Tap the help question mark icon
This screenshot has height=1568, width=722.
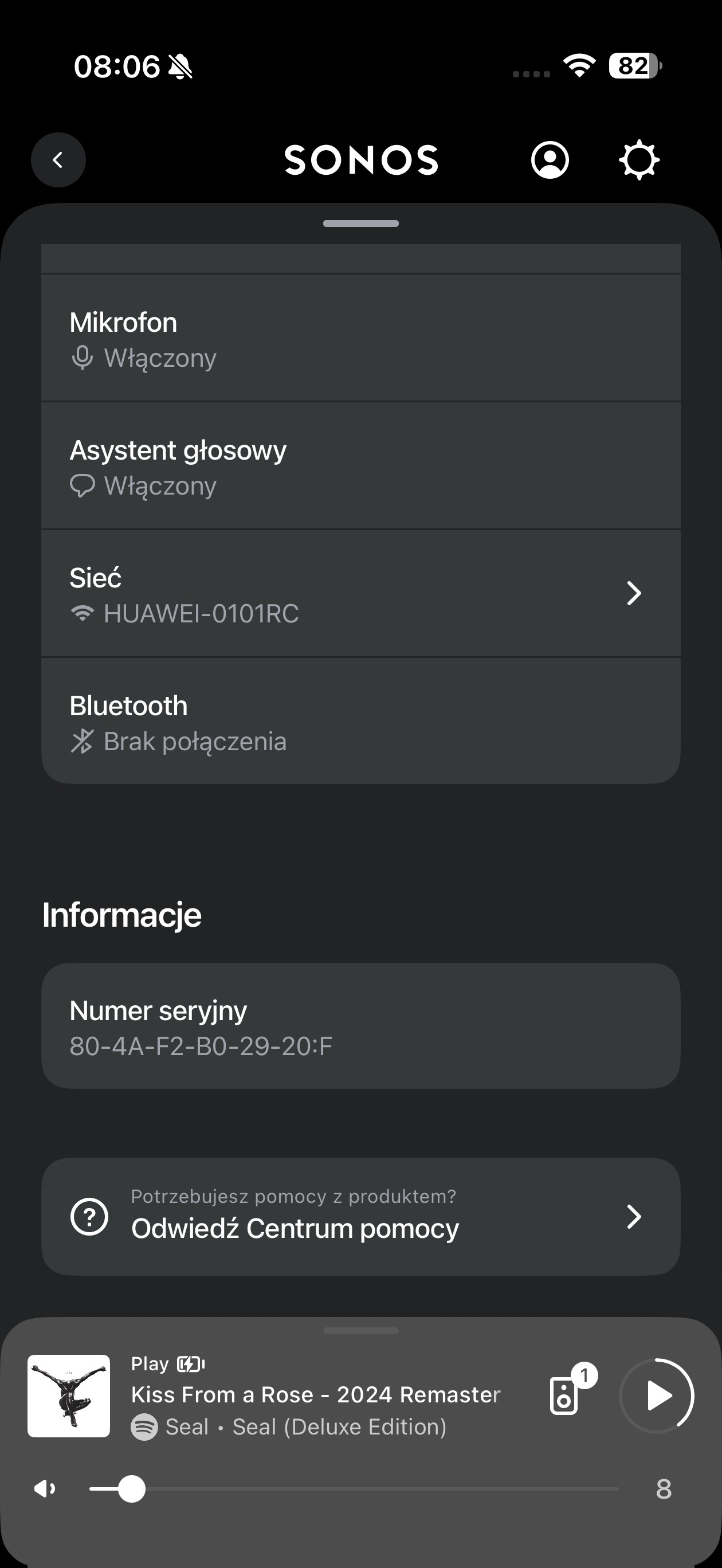(x=89, y=1216)
